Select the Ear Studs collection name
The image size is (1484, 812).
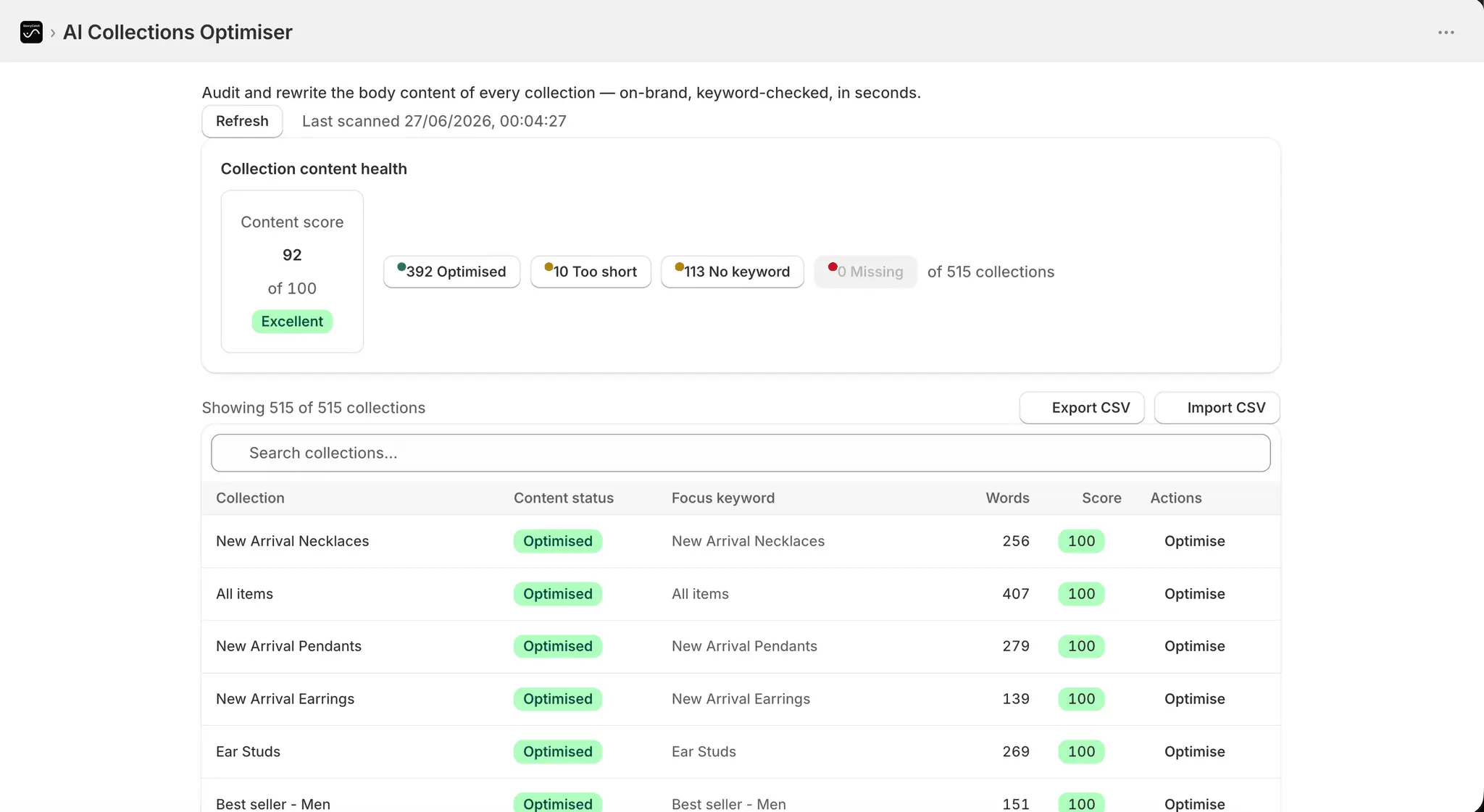click(248, 752)
